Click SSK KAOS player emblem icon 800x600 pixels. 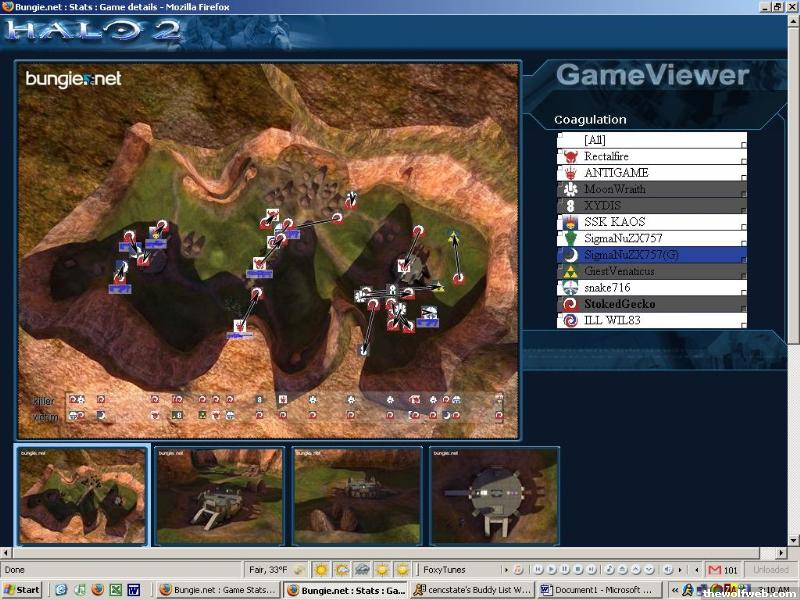569,222
